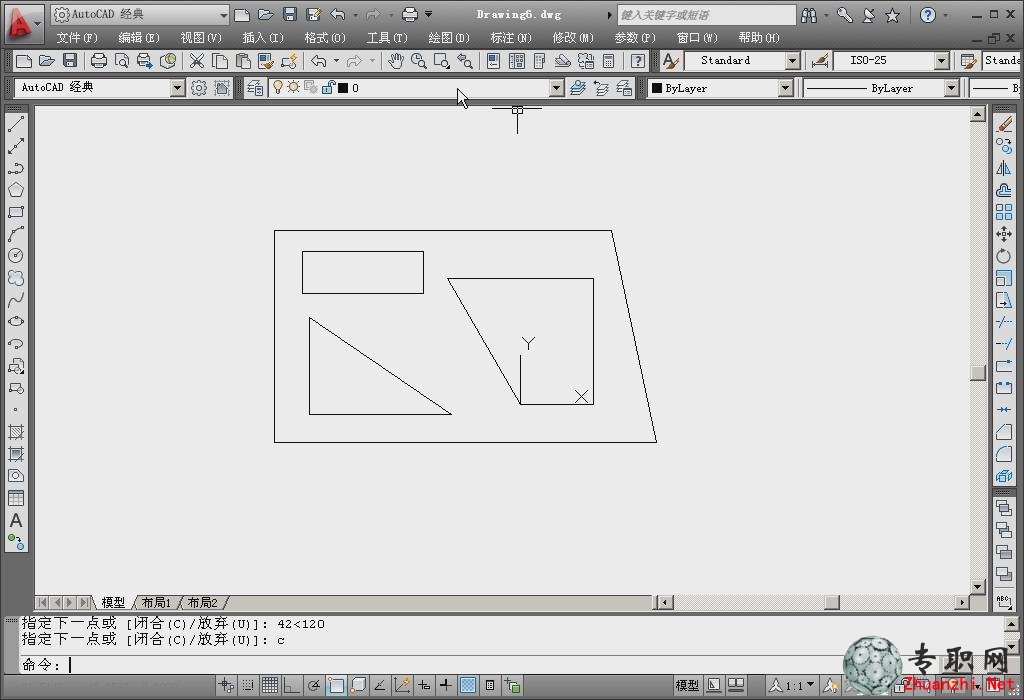
Task: Choose the Move tool
Action: click(x=1004, y=234)
